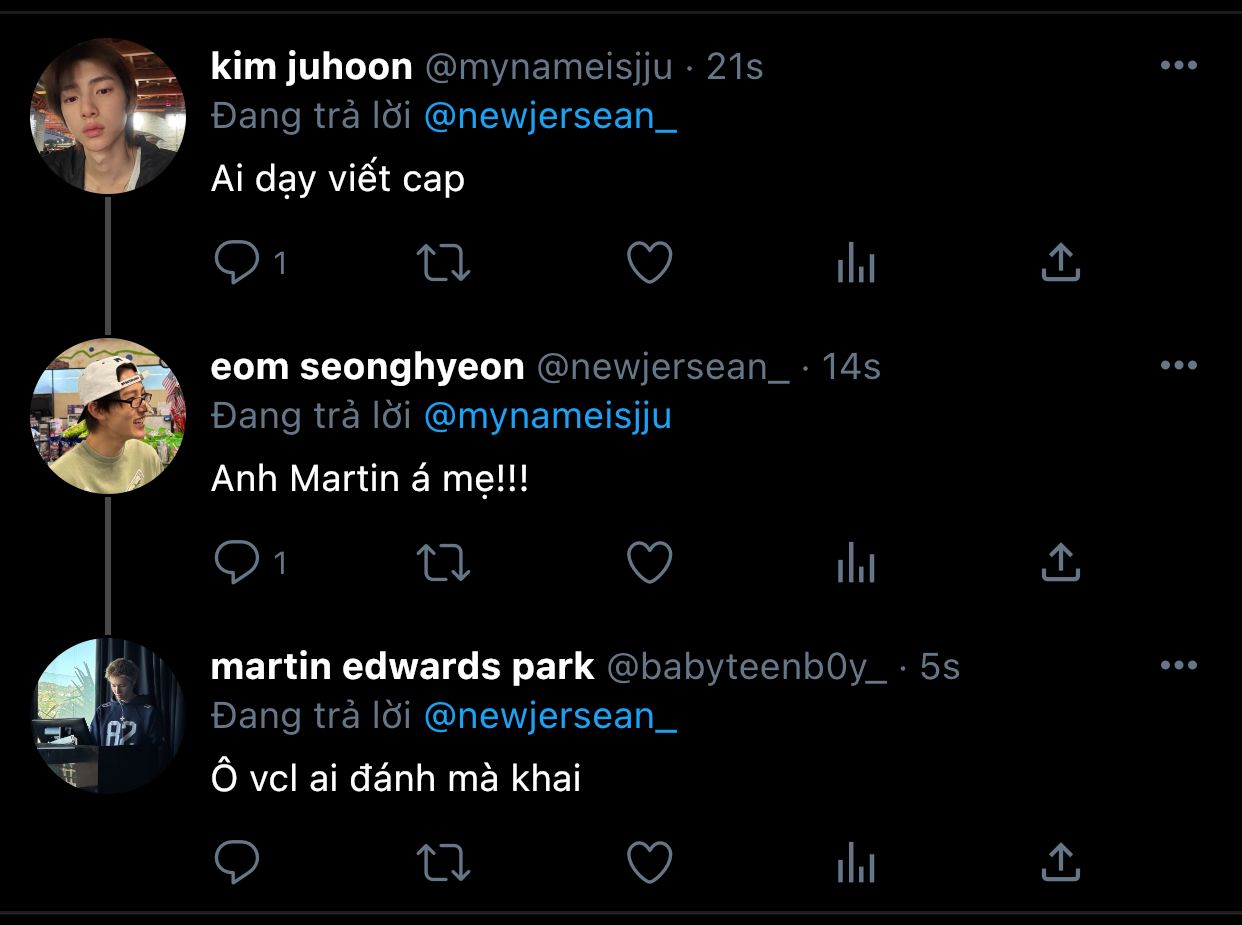Reply to martin edwards park's tweet
The height and width of the screenshot is (925, 1242).
pyautogui.click(x=238, y=862)
